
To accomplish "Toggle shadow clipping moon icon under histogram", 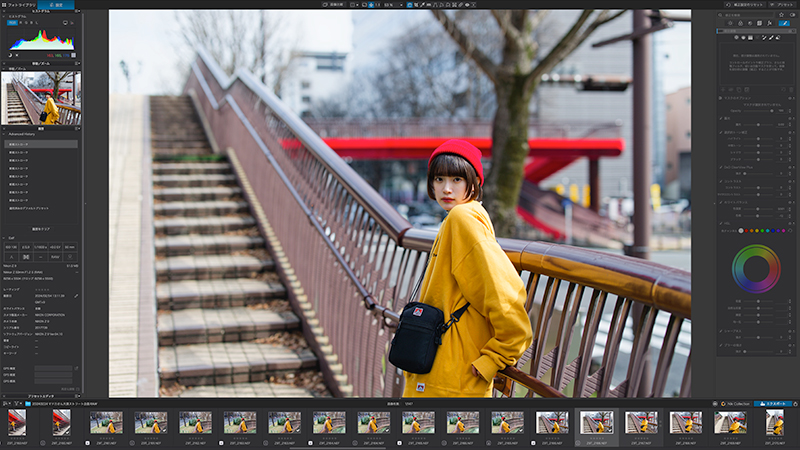I will coord(10,55).
